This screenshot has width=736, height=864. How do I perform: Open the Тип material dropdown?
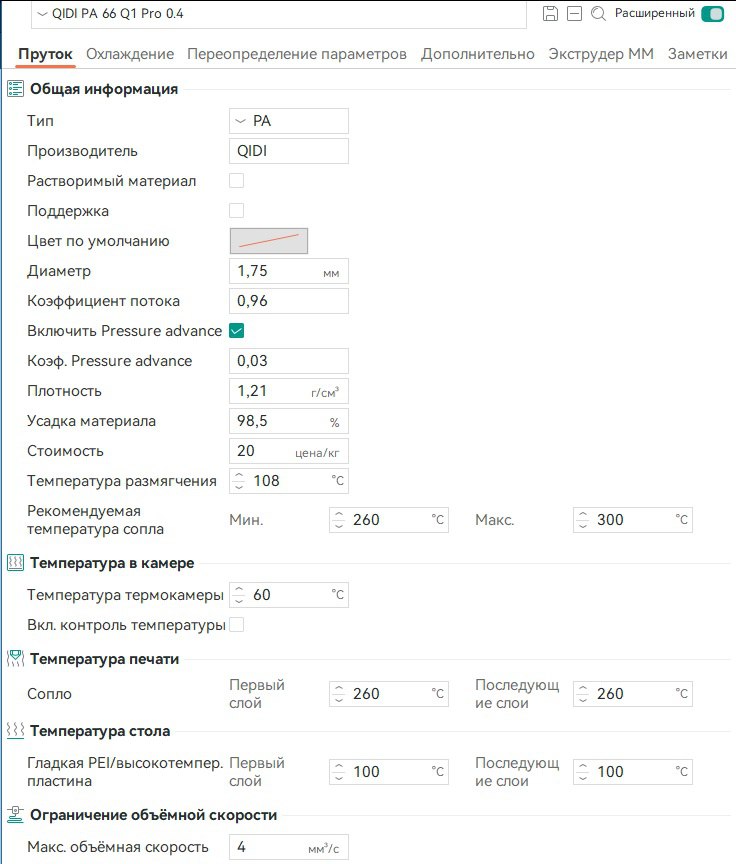tap(289, 121)
